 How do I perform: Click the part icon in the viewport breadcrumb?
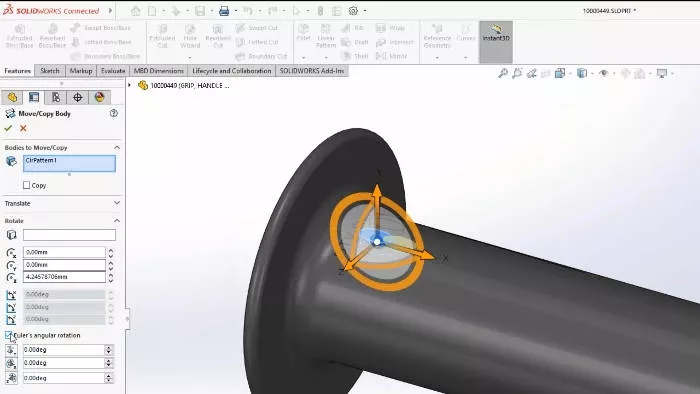(143, 85)
